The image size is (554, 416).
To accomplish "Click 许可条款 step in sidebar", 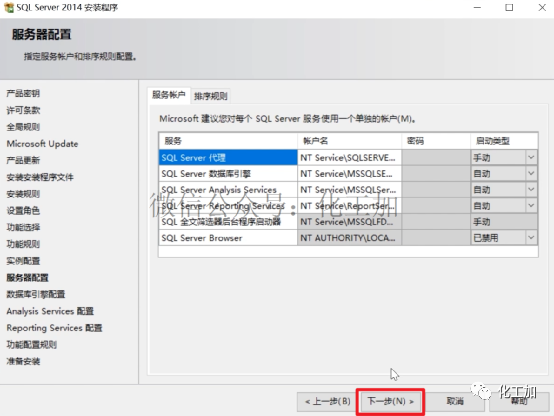I will coord(23,110).
